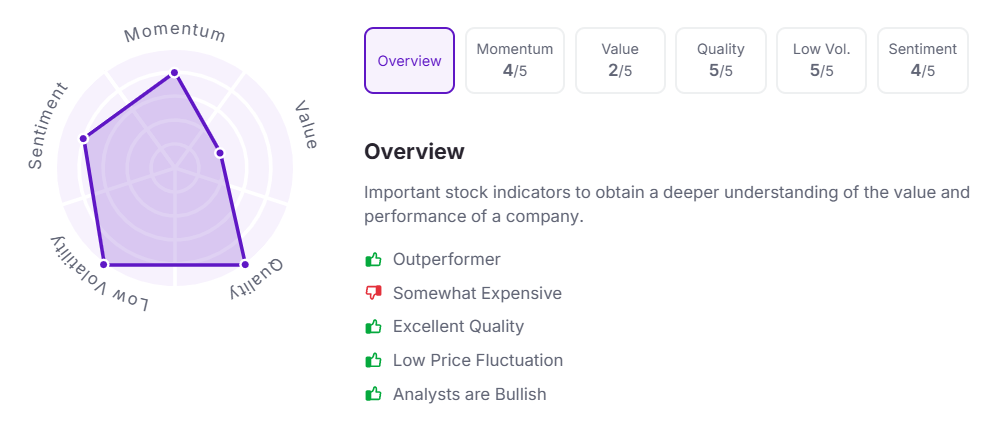Click the Outperformer label
Screen dimensions: 987x441
446,260
